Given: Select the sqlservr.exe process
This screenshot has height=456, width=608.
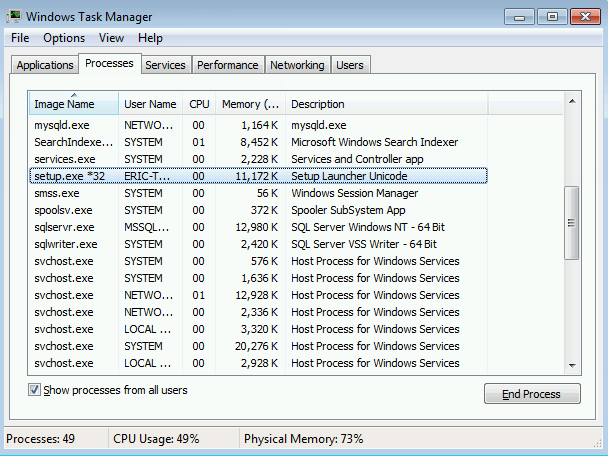Looking at the screenshot, I should 258,227.
